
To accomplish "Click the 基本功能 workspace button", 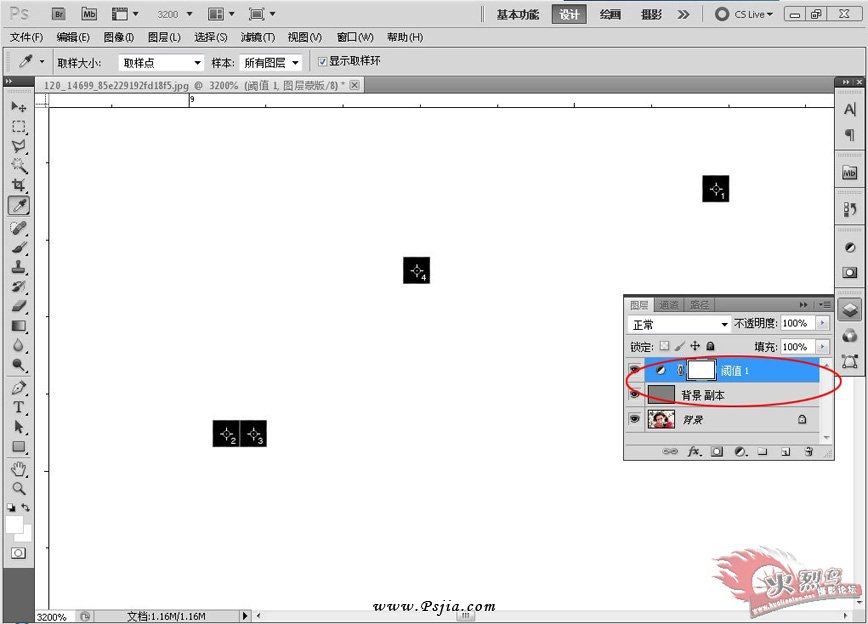I will [518, 14].
